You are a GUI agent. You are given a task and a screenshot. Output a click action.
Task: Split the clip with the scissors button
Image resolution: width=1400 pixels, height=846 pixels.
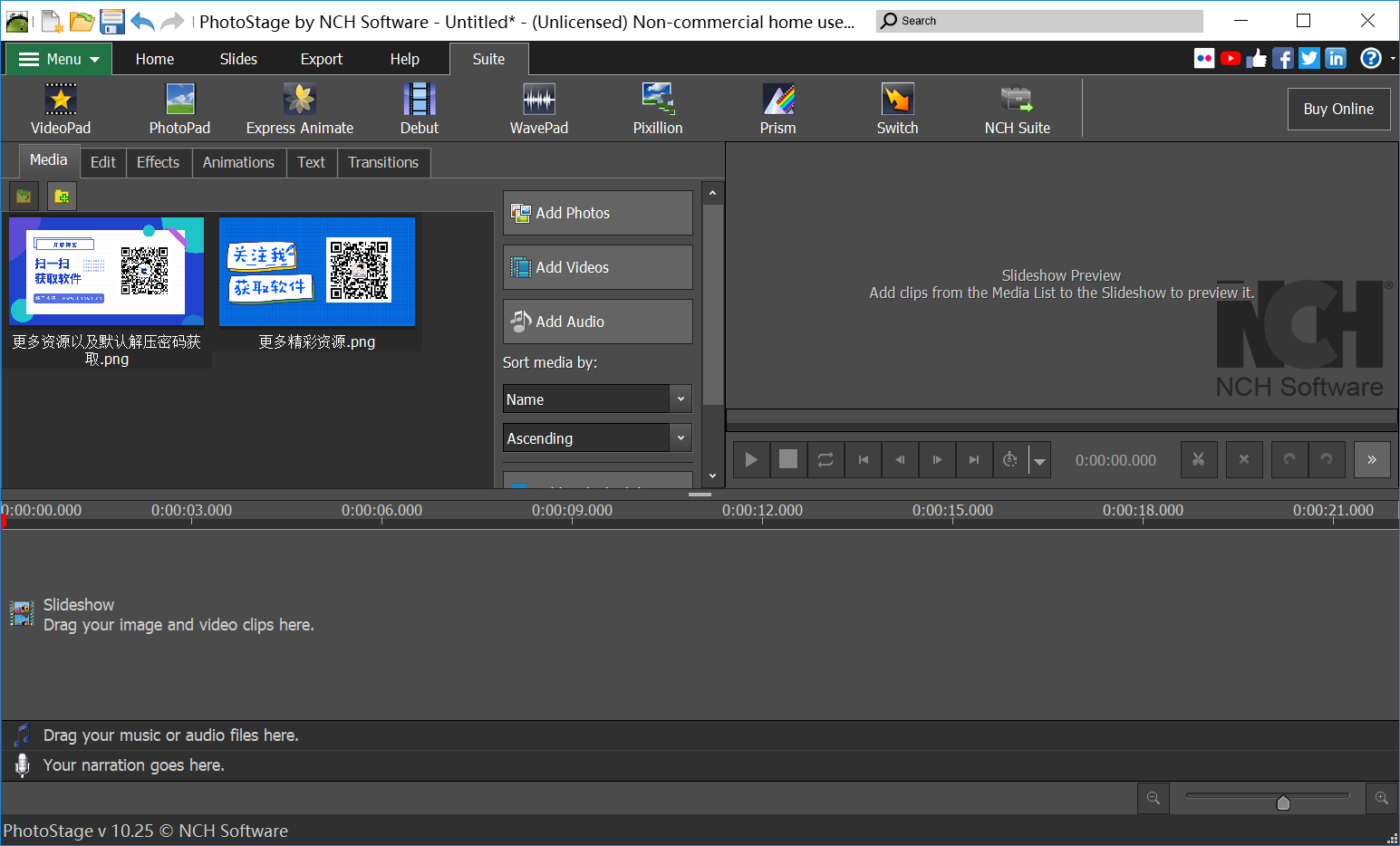[1199, 459]
